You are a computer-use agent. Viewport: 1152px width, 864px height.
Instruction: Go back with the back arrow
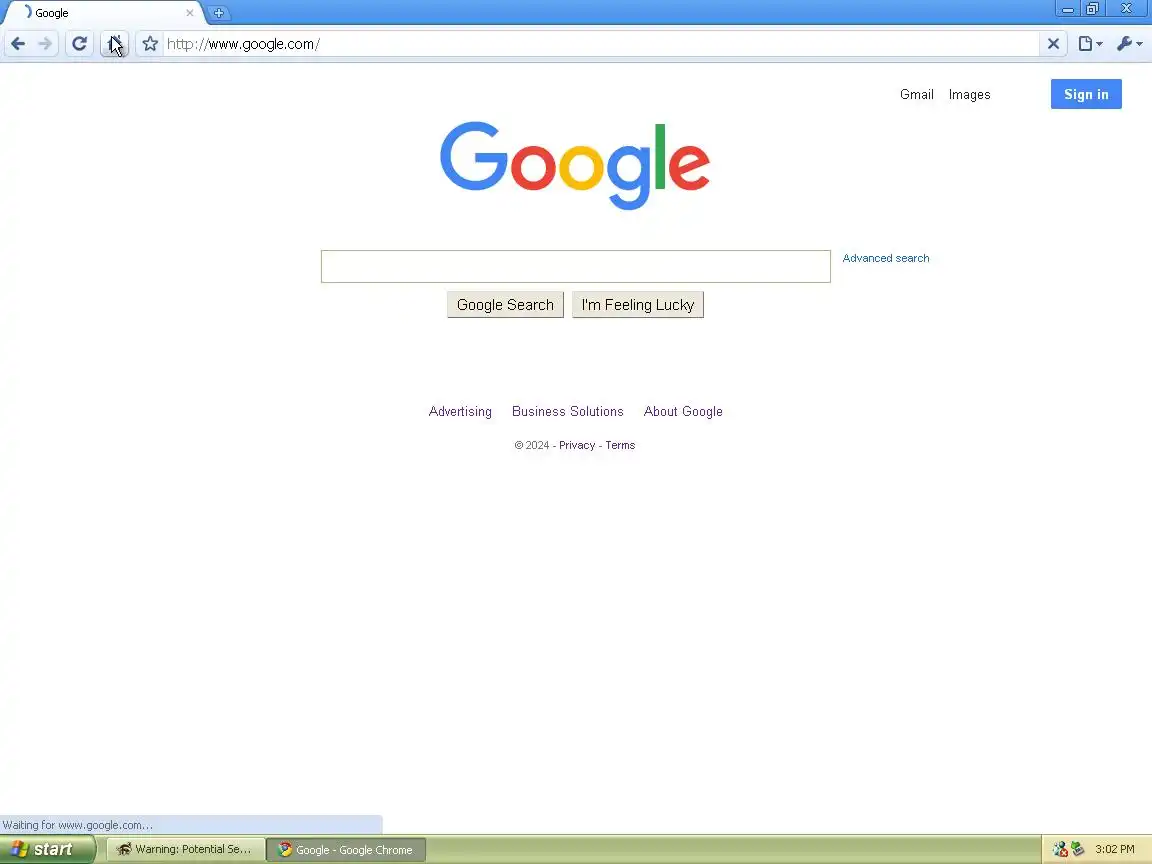pyautogui.click(x=18, y=44)
